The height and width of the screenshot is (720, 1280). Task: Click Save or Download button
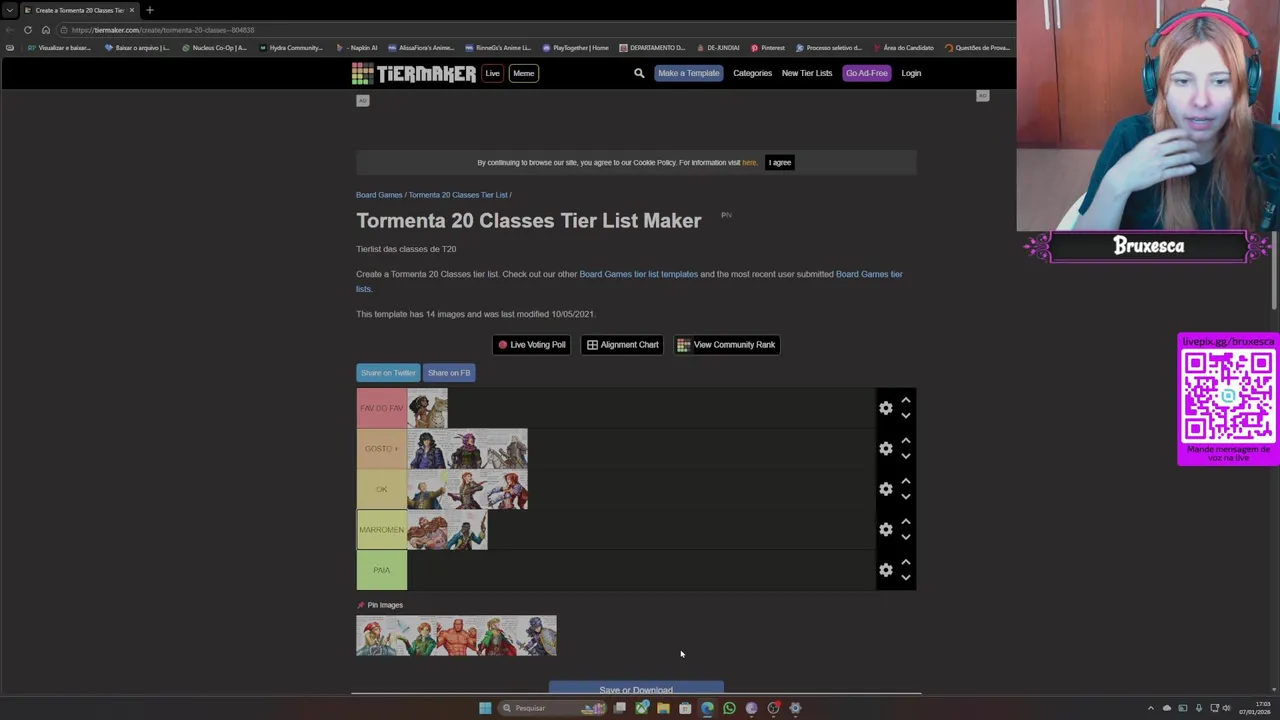click(x=636, y=689)
